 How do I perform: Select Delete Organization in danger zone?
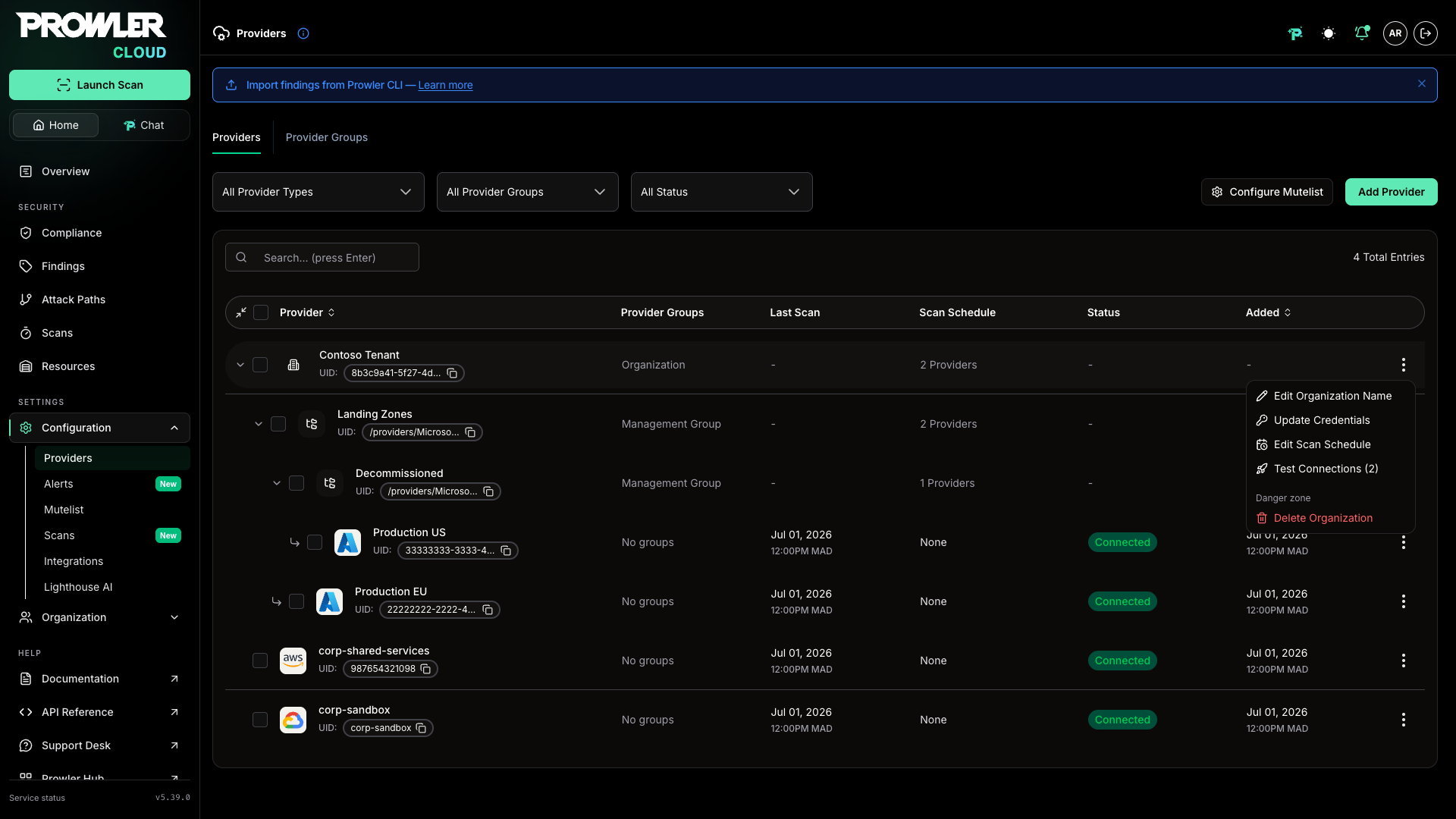[x=1331, y=518]
